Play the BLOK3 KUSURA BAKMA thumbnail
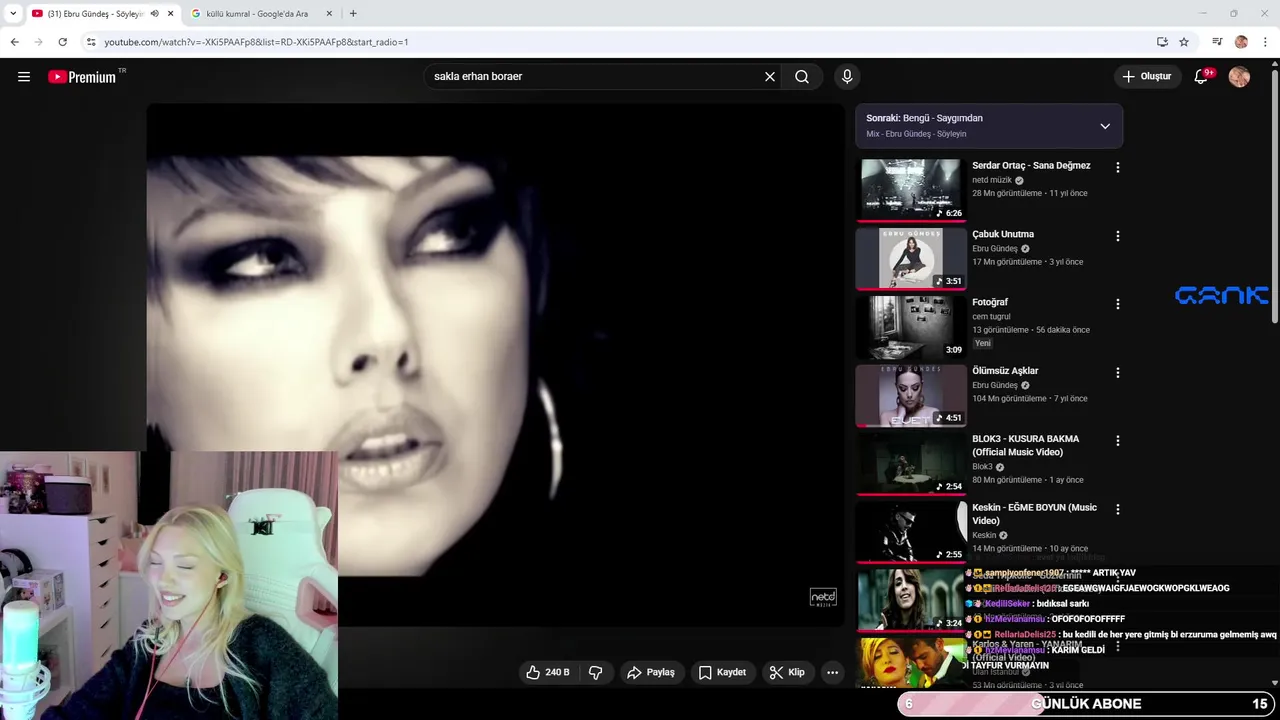This screenshot has width=1280, height=720. click(x=911, y=463)
